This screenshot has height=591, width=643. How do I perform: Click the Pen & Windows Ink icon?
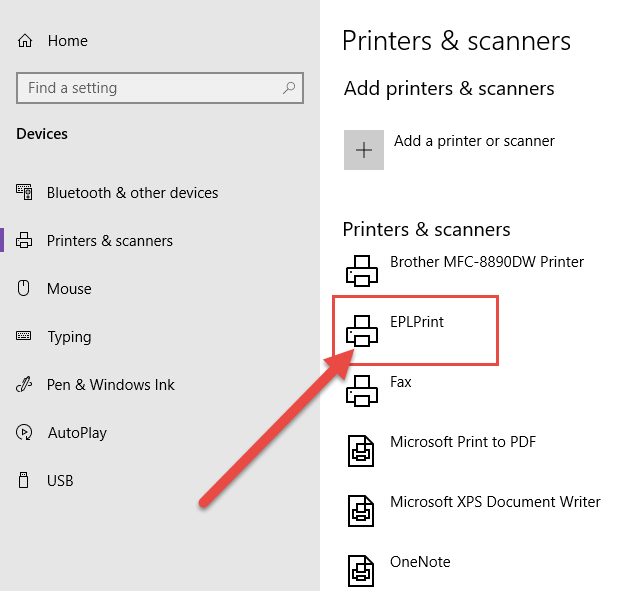24,384
